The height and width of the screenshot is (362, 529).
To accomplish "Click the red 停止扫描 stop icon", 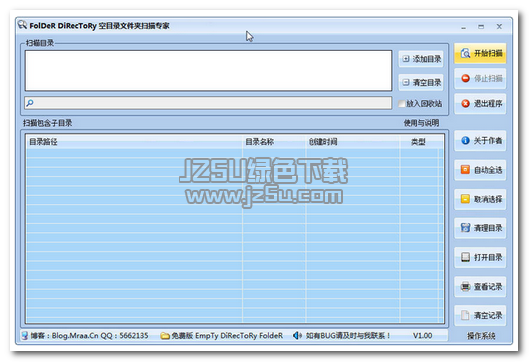I will pos(466,78).
